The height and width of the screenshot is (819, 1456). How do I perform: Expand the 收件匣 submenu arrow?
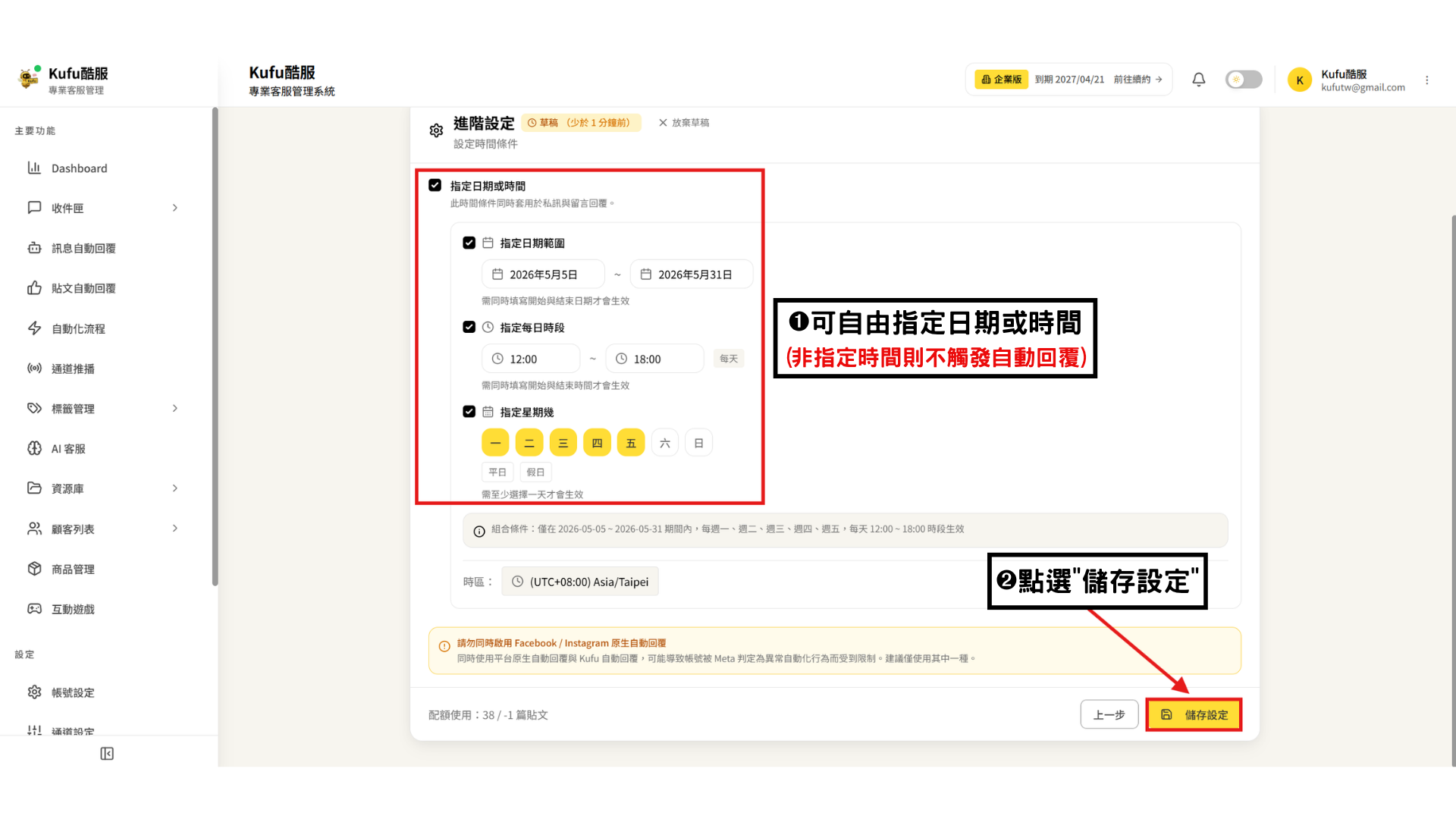pyautogui.click(x=175, y=208)
